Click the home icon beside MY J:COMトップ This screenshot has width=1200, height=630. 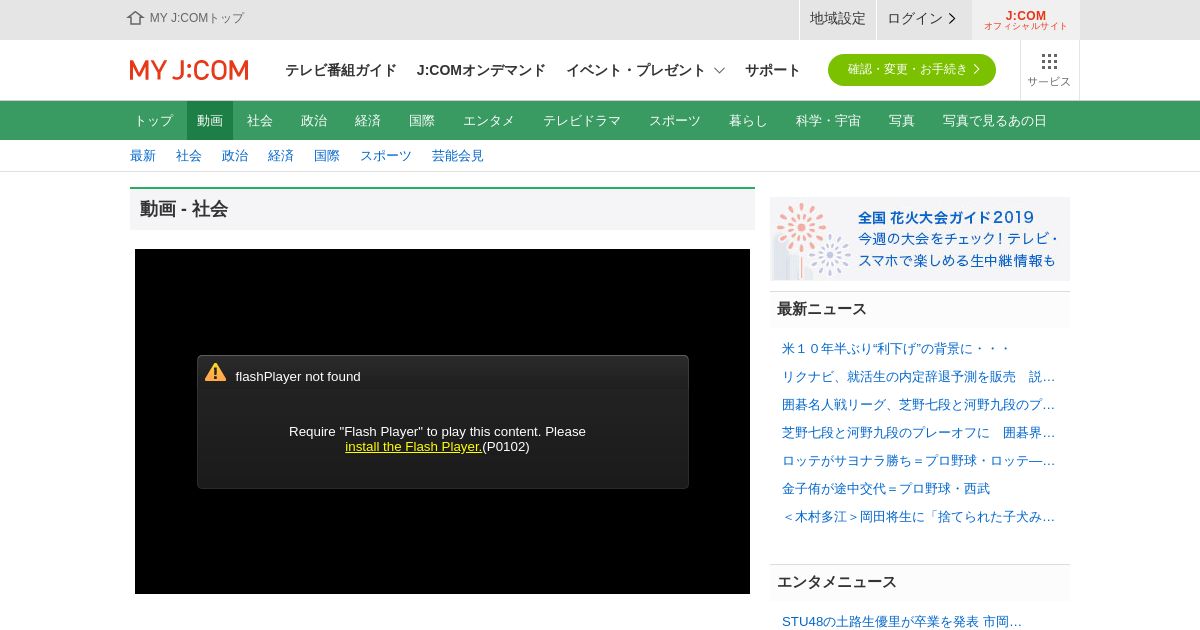(135, 18)
